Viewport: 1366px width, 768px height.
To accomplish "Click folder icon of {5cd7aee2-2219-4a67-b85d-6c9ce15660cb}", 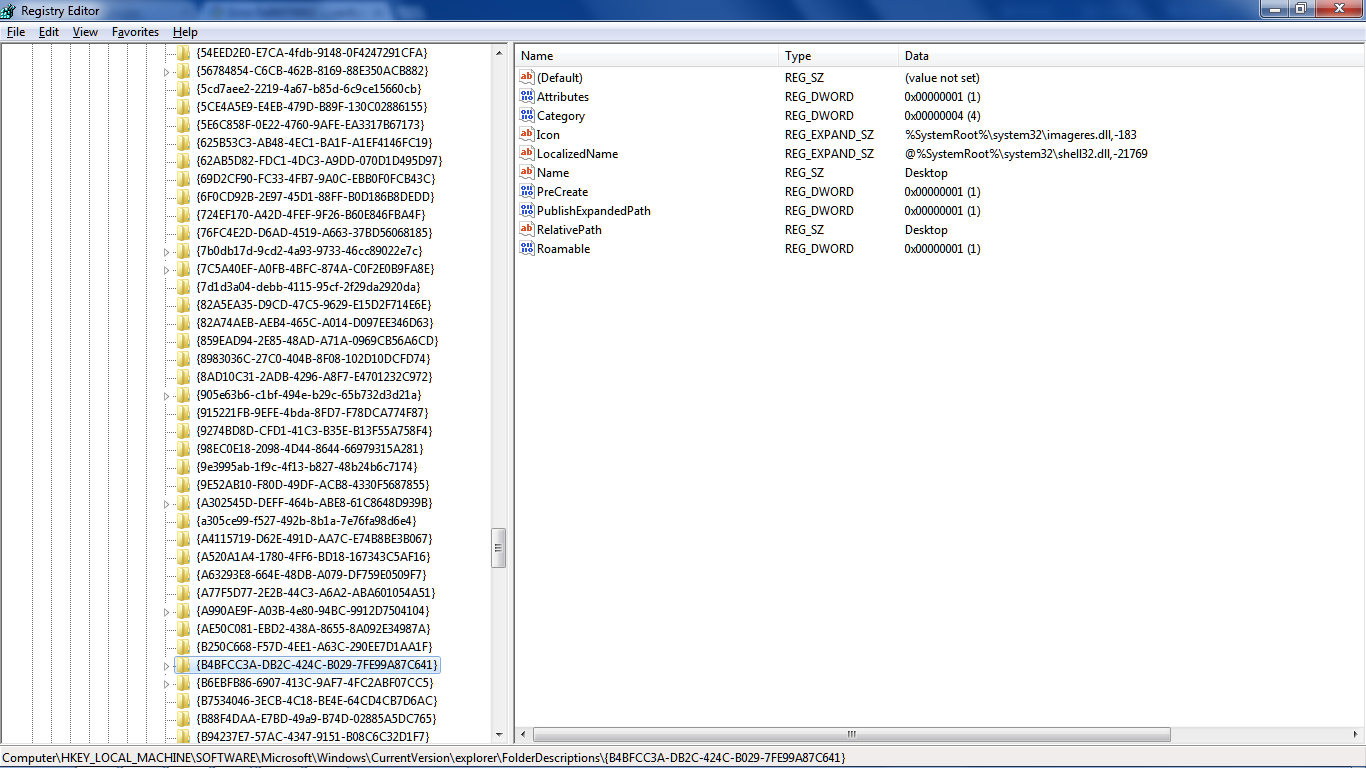I will pyautogui.click(x=183, y=88).
